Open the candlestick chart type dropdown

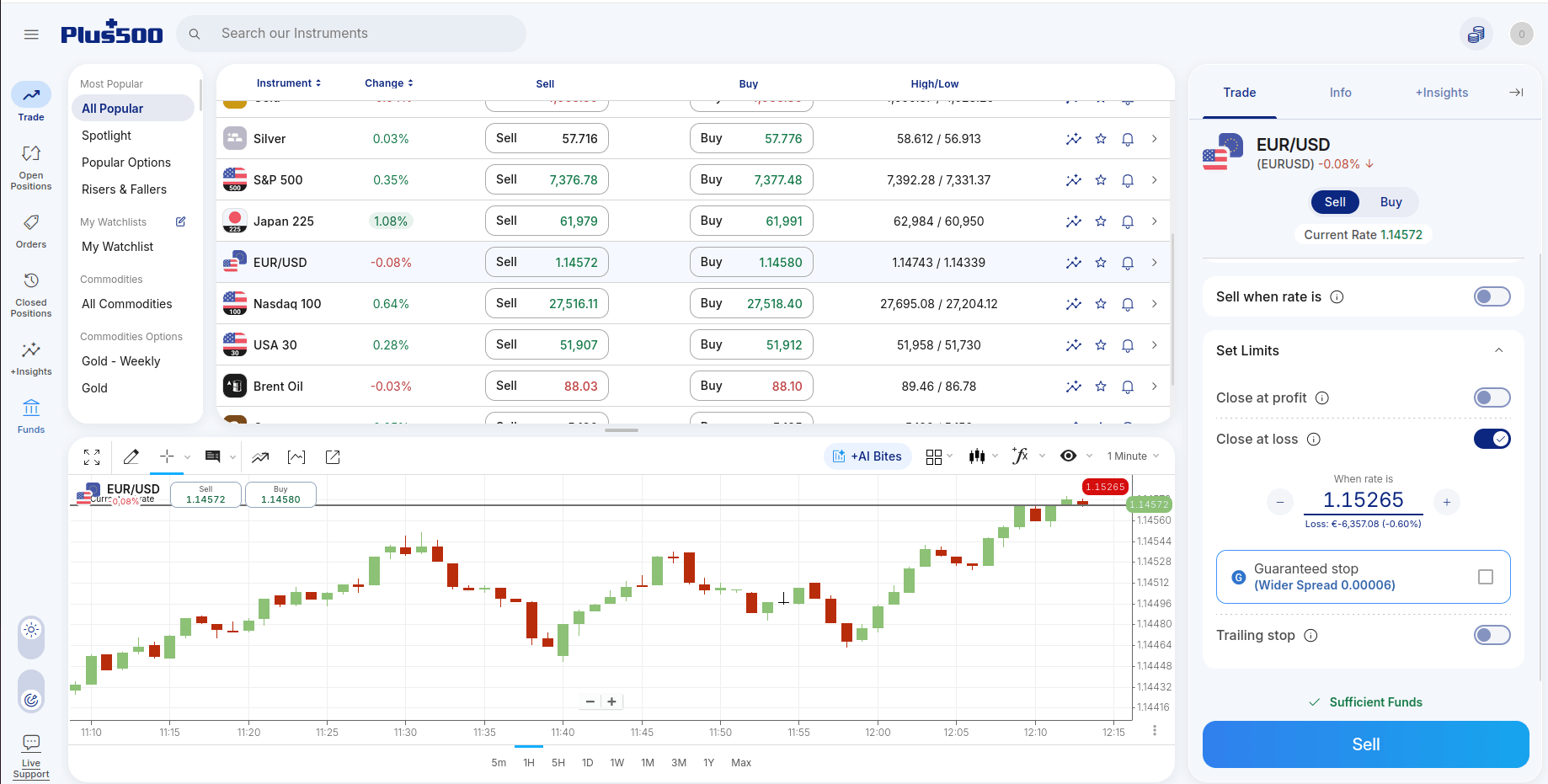pos(983,456)
